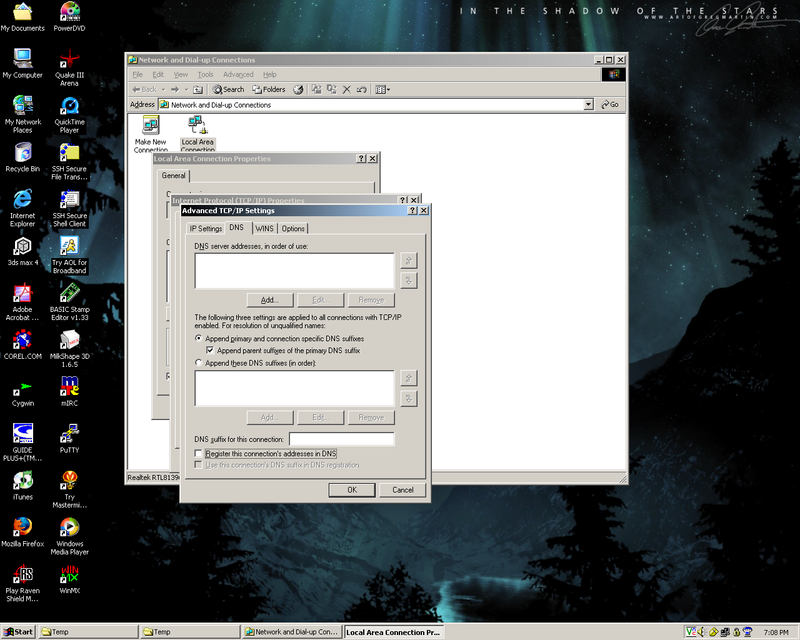Click the volume speaker tray icon
This screenshot has width=800, height=640.
click(x=702, y=632)
